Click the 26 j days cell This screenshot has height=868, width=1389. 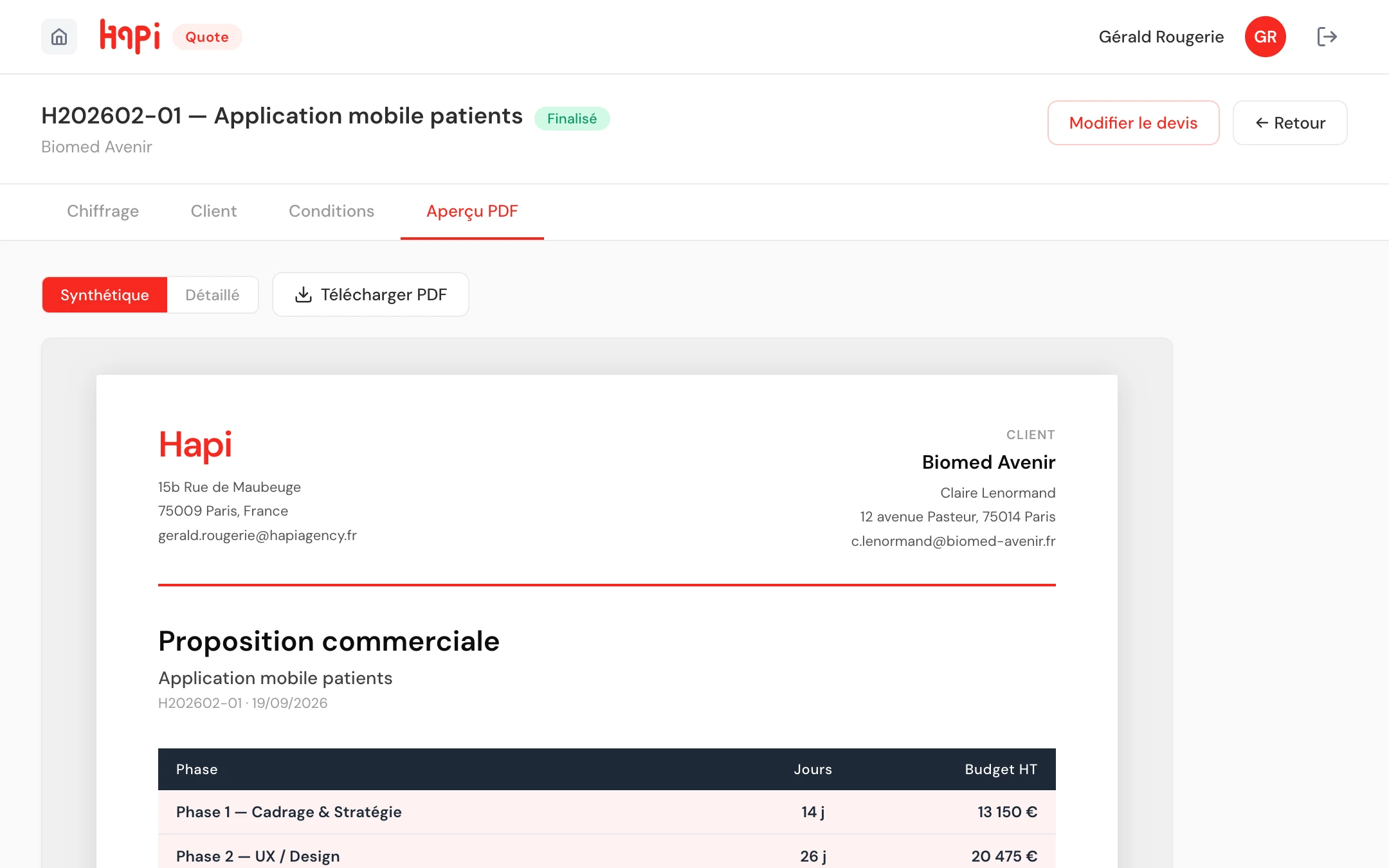point(813,856)
